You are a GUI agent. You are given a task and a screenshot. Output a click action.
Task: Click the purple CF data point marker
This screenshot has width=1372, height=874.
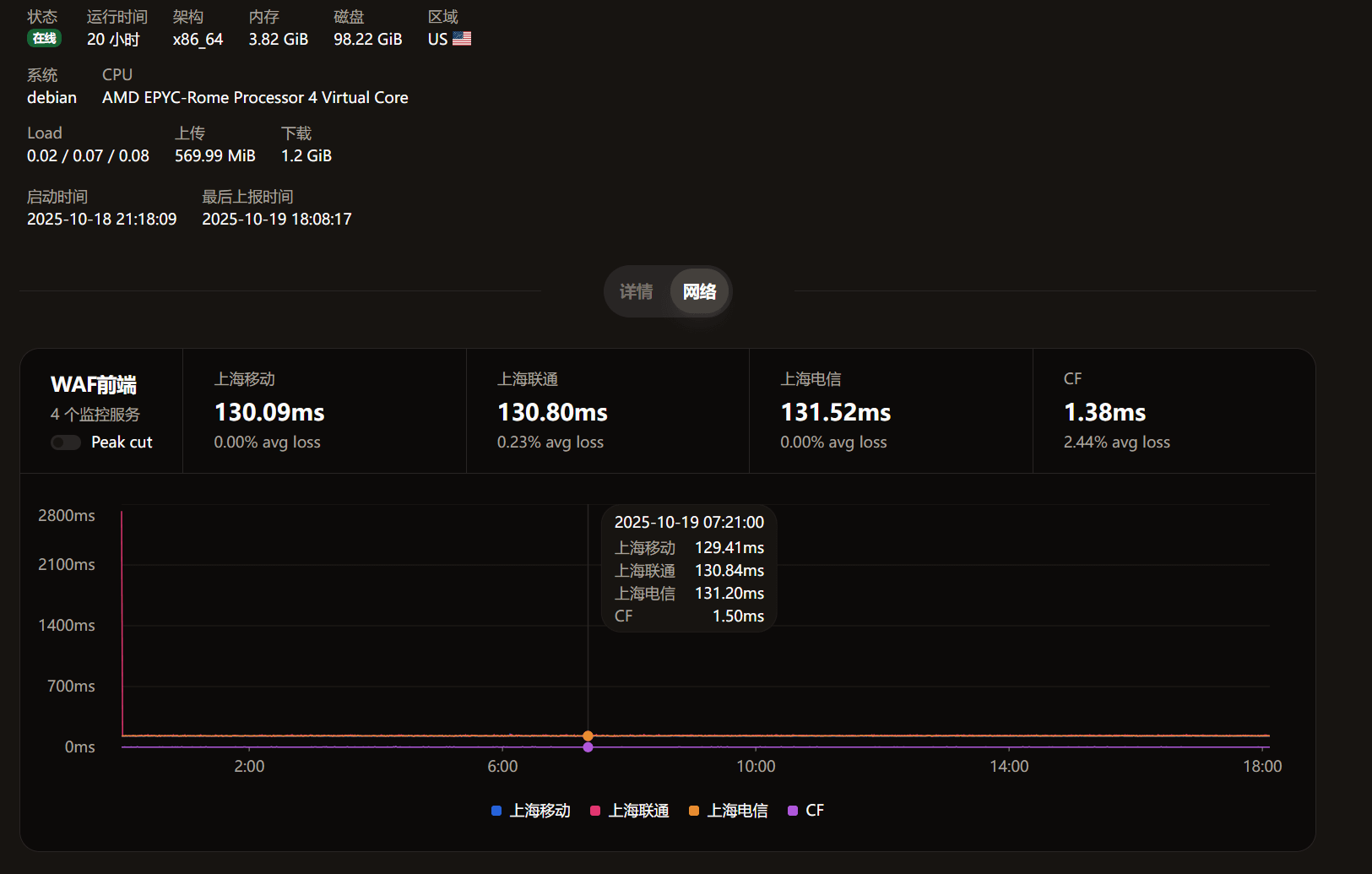click(x=588, y=747)
